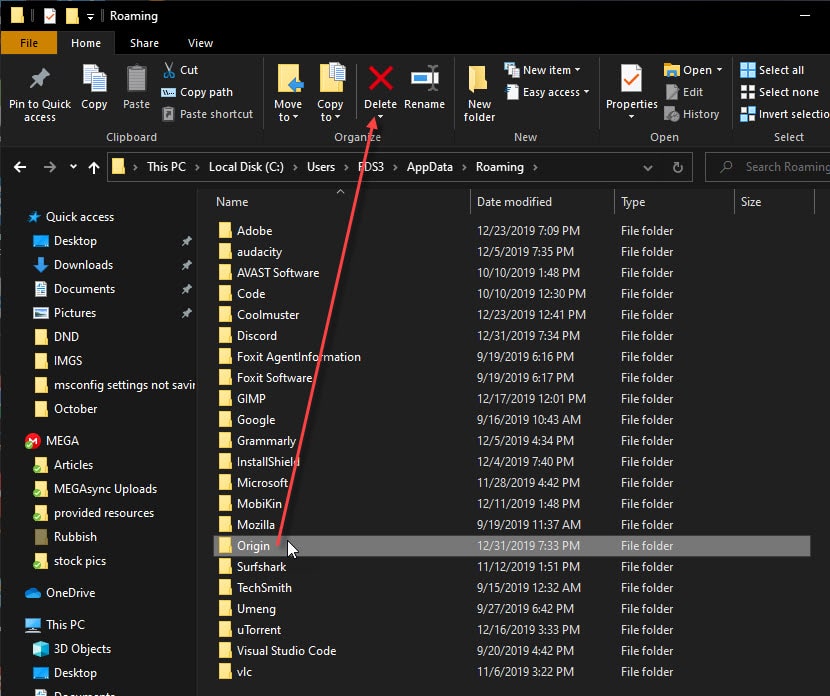This screenshot has width=830, height=696.
Task: Click the red Delete X icon
Action: (381, 79)
